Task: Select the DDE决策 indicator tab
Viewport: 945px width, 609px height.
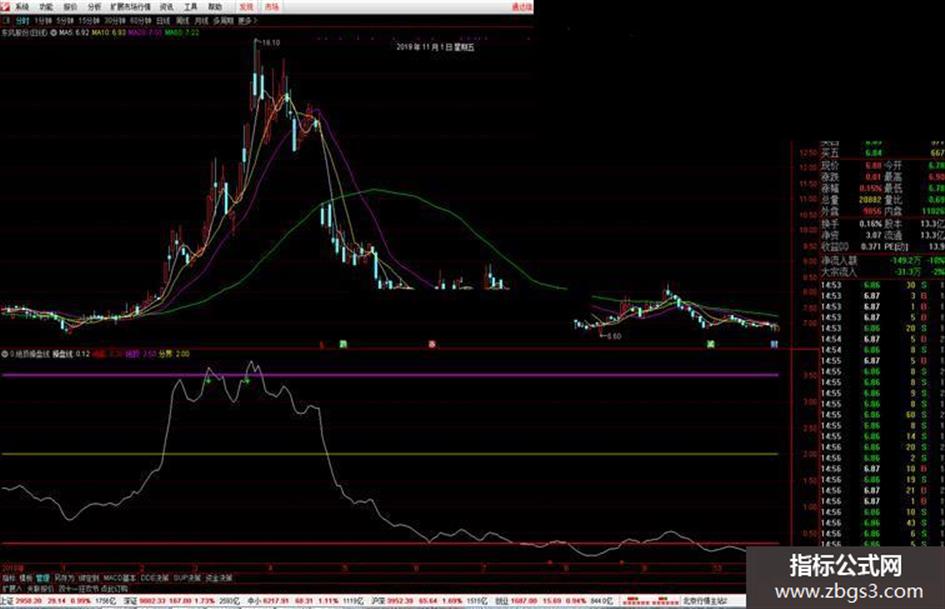Action: (155, 578)
